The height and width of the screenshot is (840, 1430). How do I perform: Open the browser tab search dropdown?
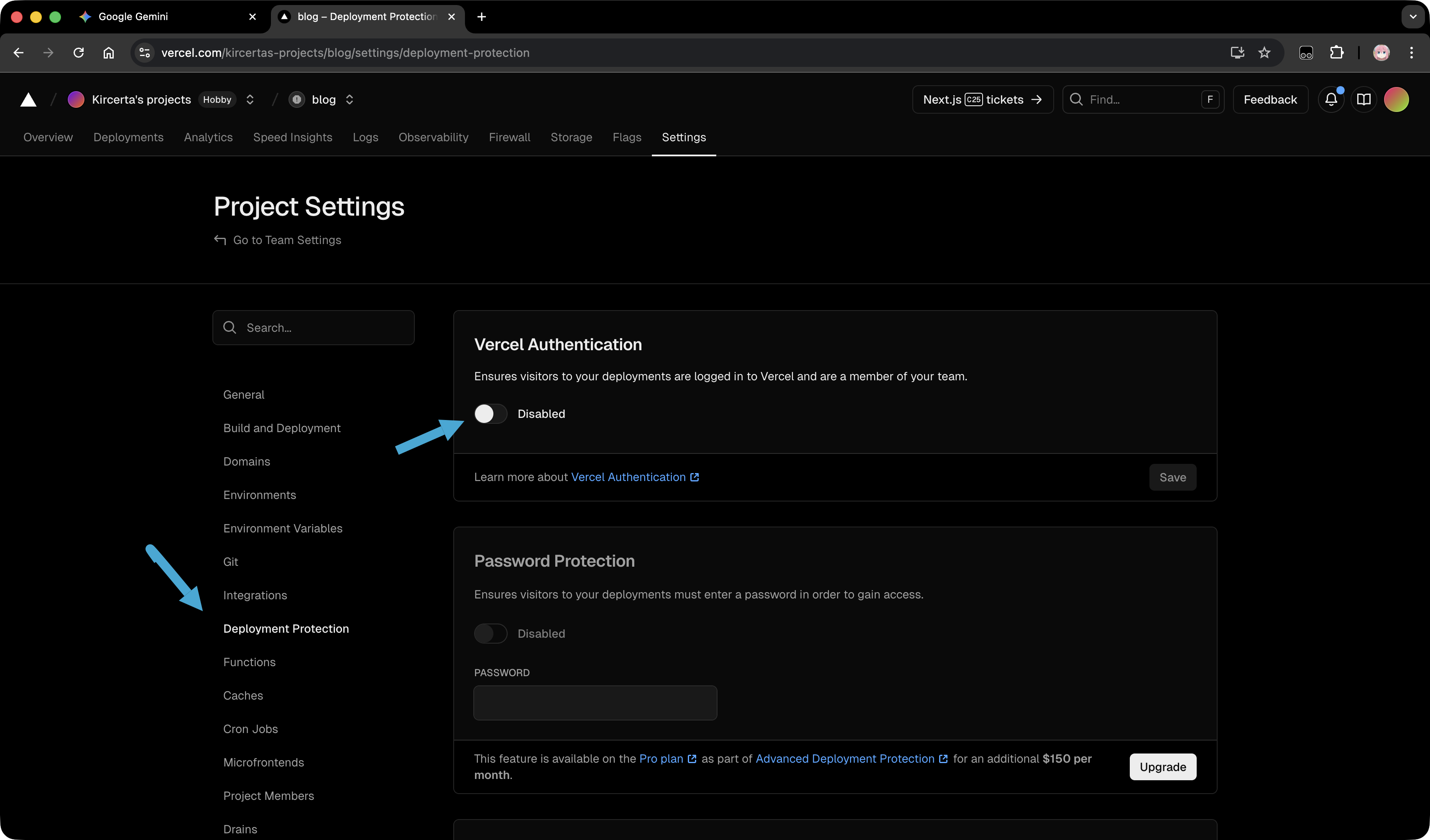tap(1413, 16)
